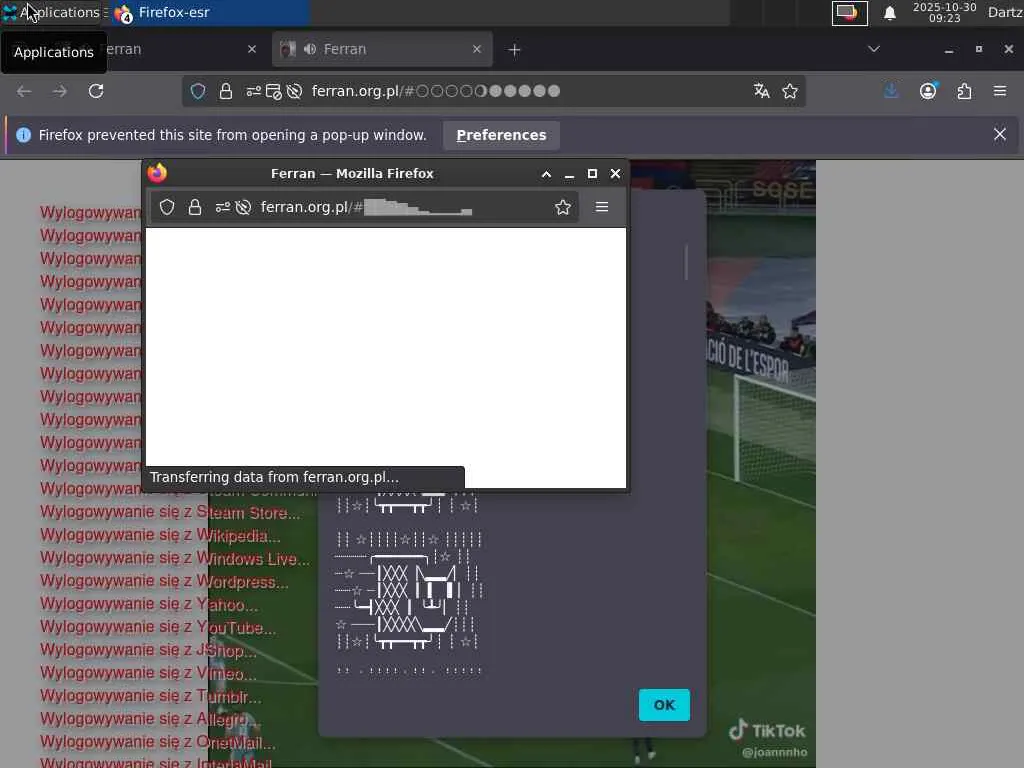This screenshot has height=768, width=1024.
Task: Open the site permissions icon in main address bar
Action: [x=253, y=91]
